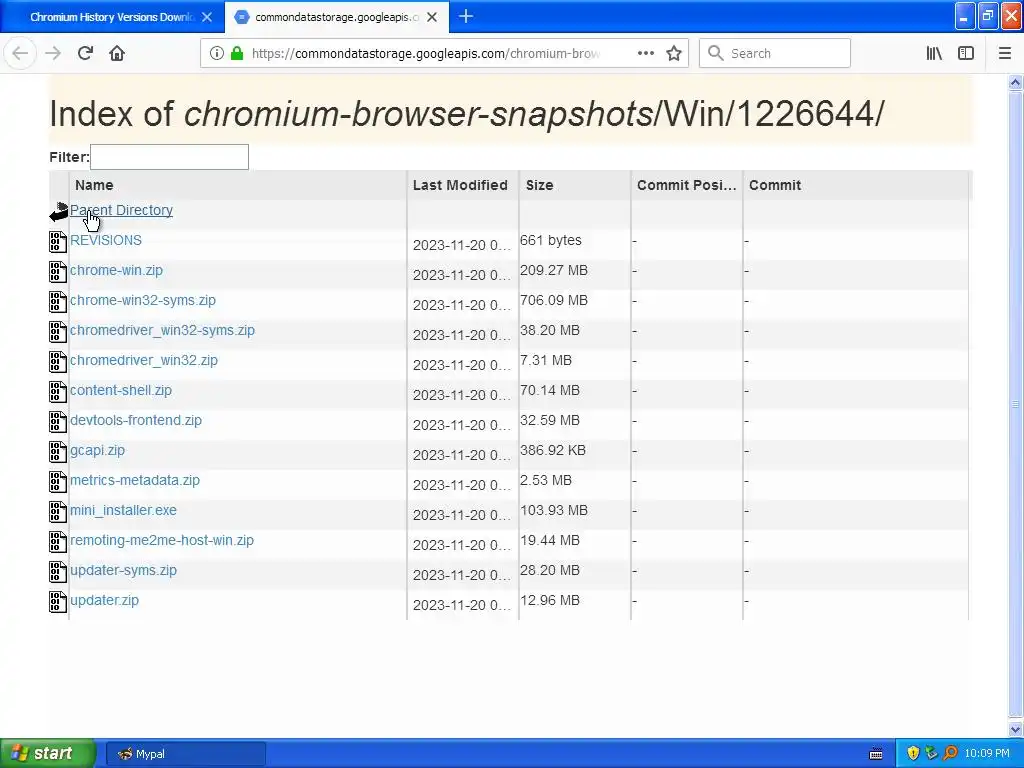
Task: Download metrics-metadata.zip
Action: (135, 481)
